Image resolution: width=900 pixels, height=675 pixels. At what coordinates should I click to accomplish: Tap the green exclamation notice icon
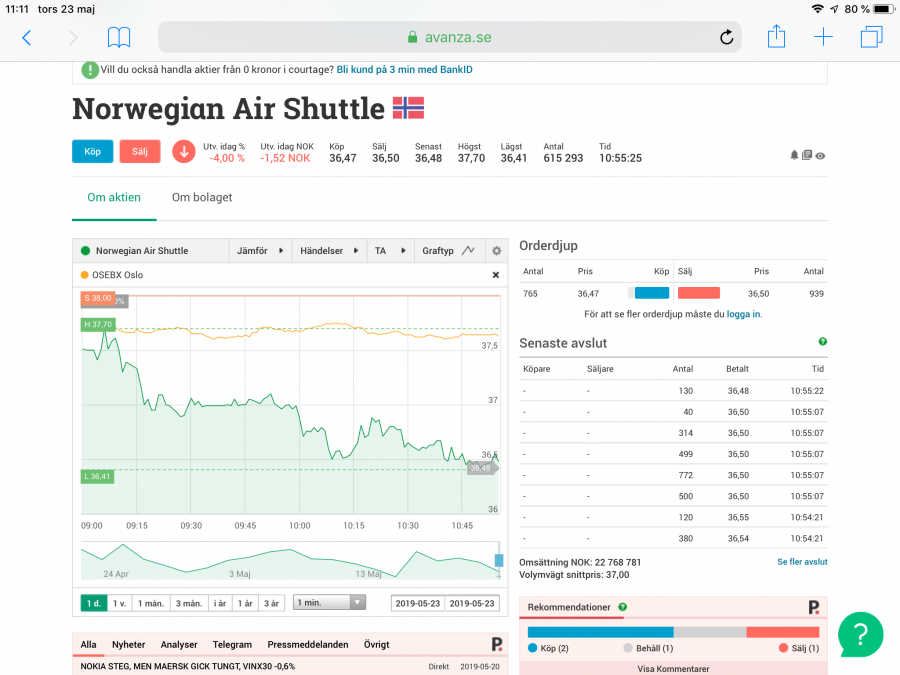[x=90, y=70]
